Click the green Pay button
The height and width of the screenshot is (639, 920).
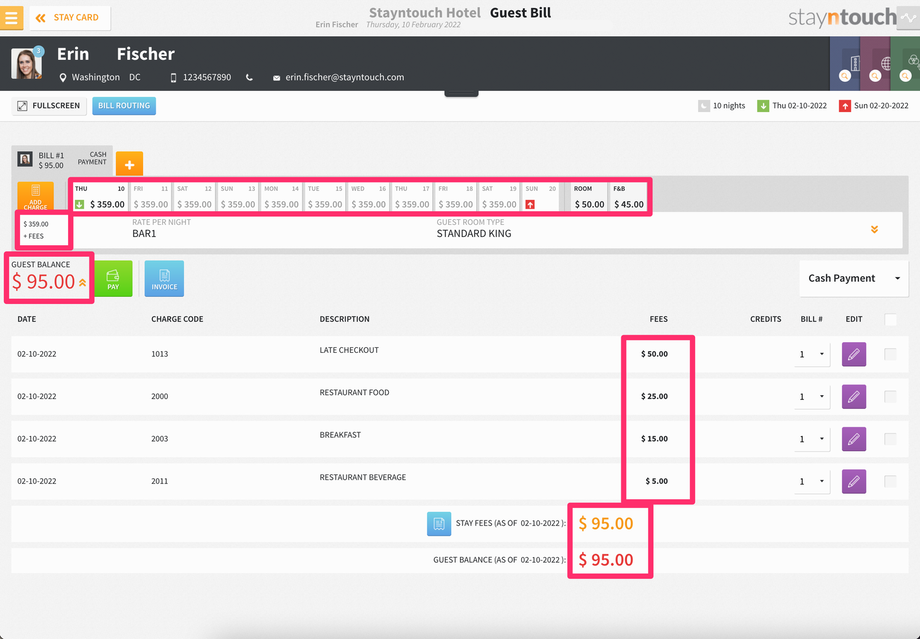point(113,279)
